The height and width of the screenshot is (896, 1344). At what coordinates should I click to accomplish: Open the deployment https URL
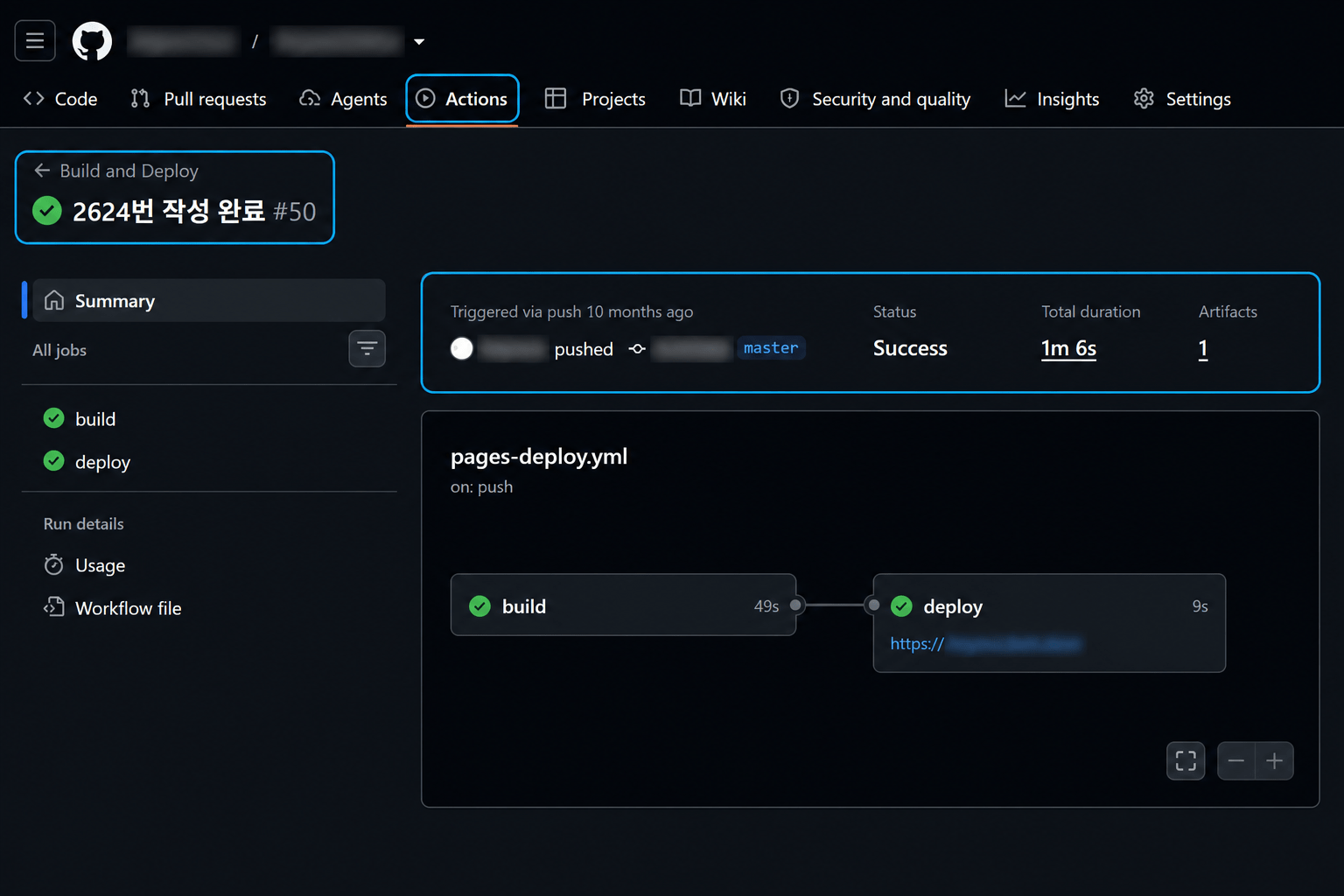[x=985, y=644]
